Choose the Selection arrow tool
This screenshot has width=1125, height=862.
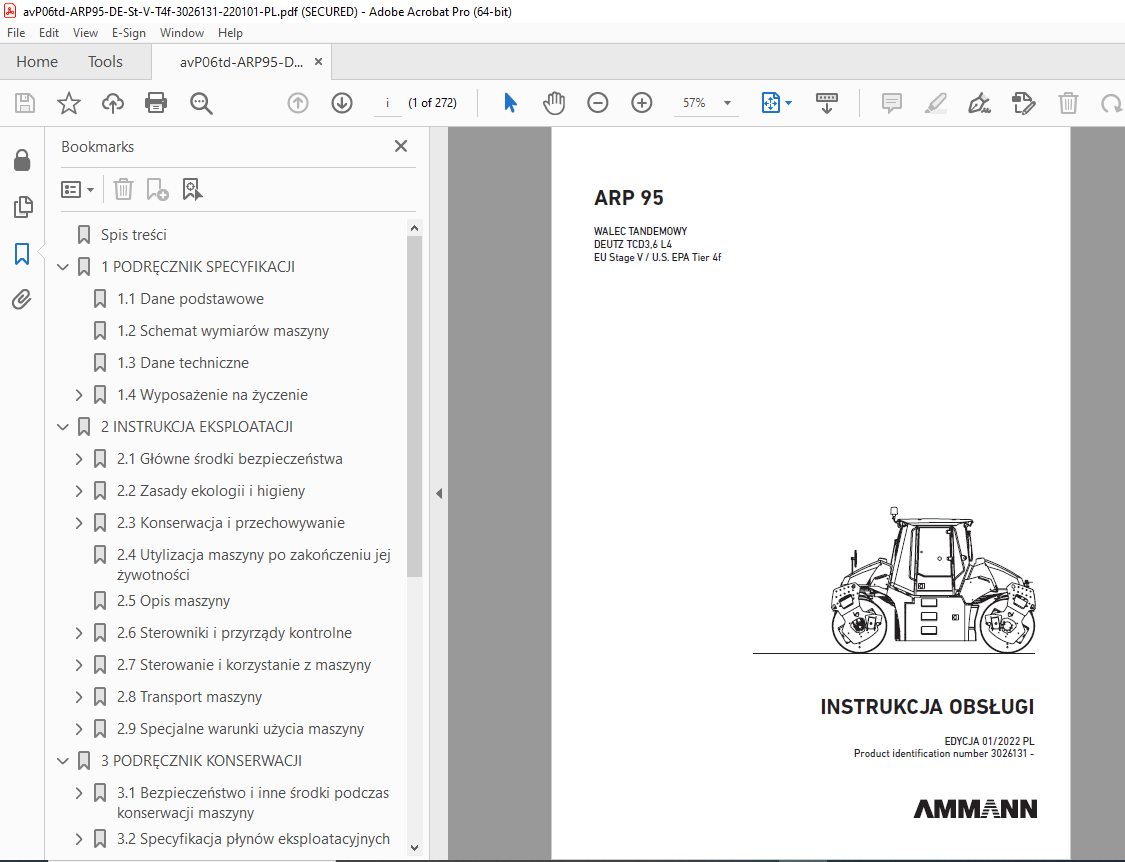pyautogui.click(x=510, y=103)
